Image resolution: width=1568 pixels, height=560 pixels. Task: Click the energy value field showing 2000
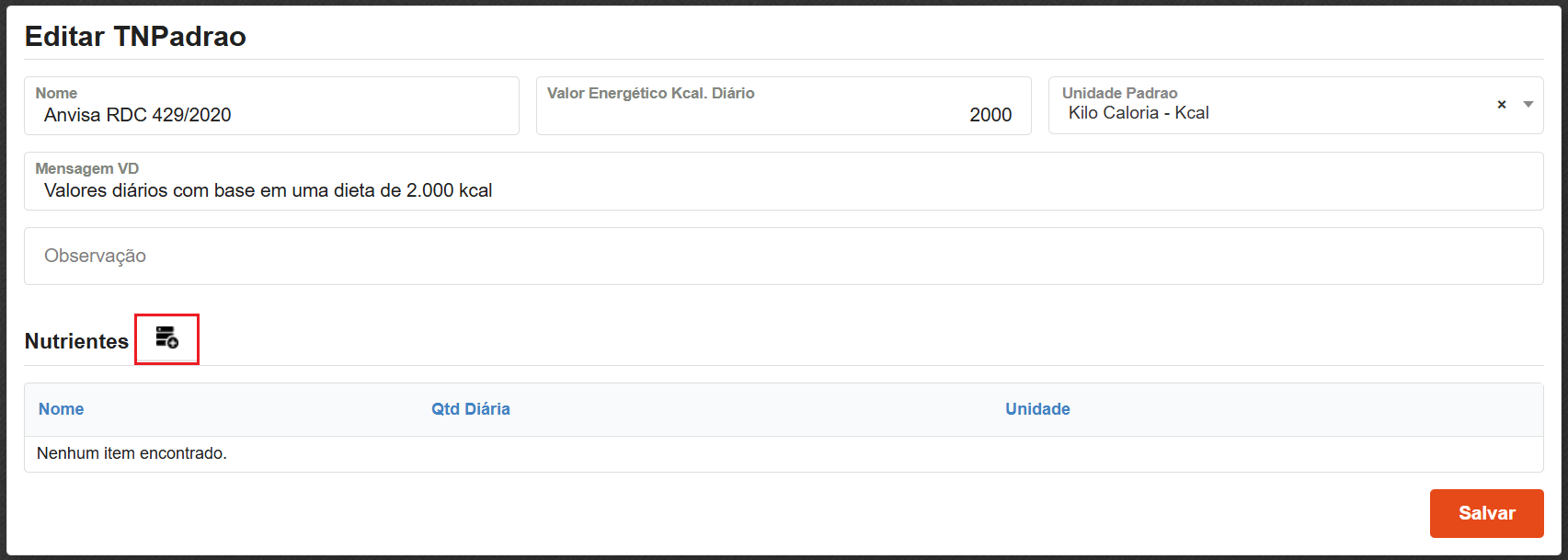783,115
